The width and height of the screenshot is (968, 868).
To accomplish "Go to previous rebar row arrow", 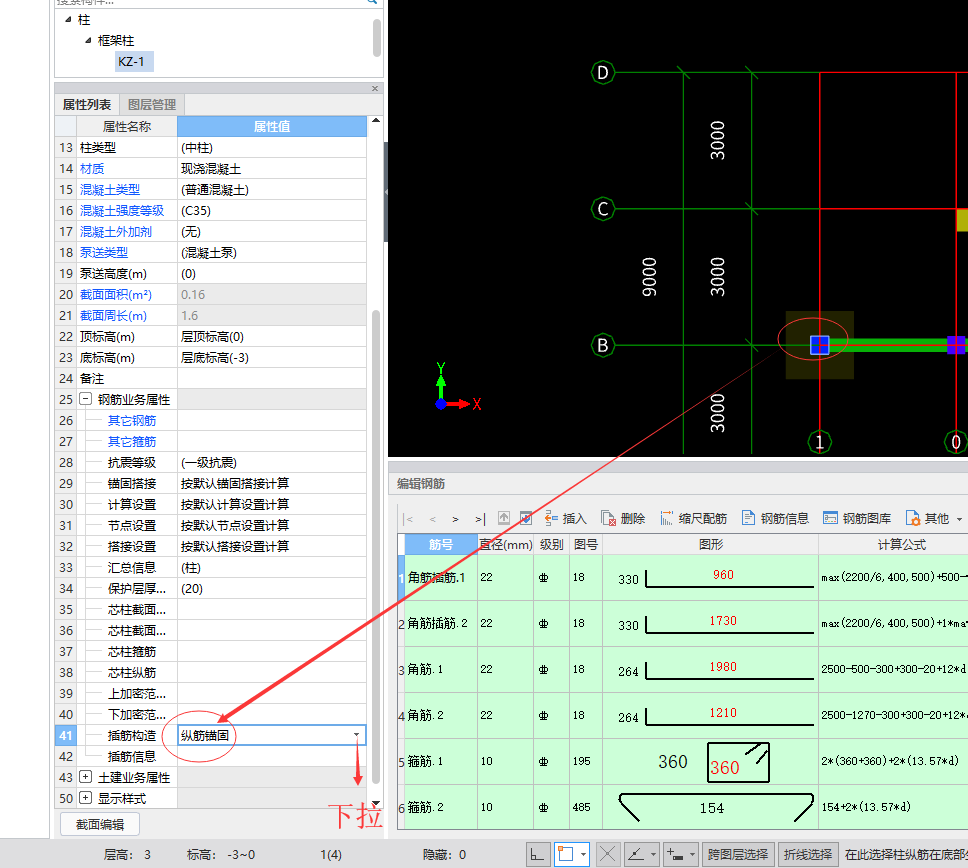I will point(432,519).
